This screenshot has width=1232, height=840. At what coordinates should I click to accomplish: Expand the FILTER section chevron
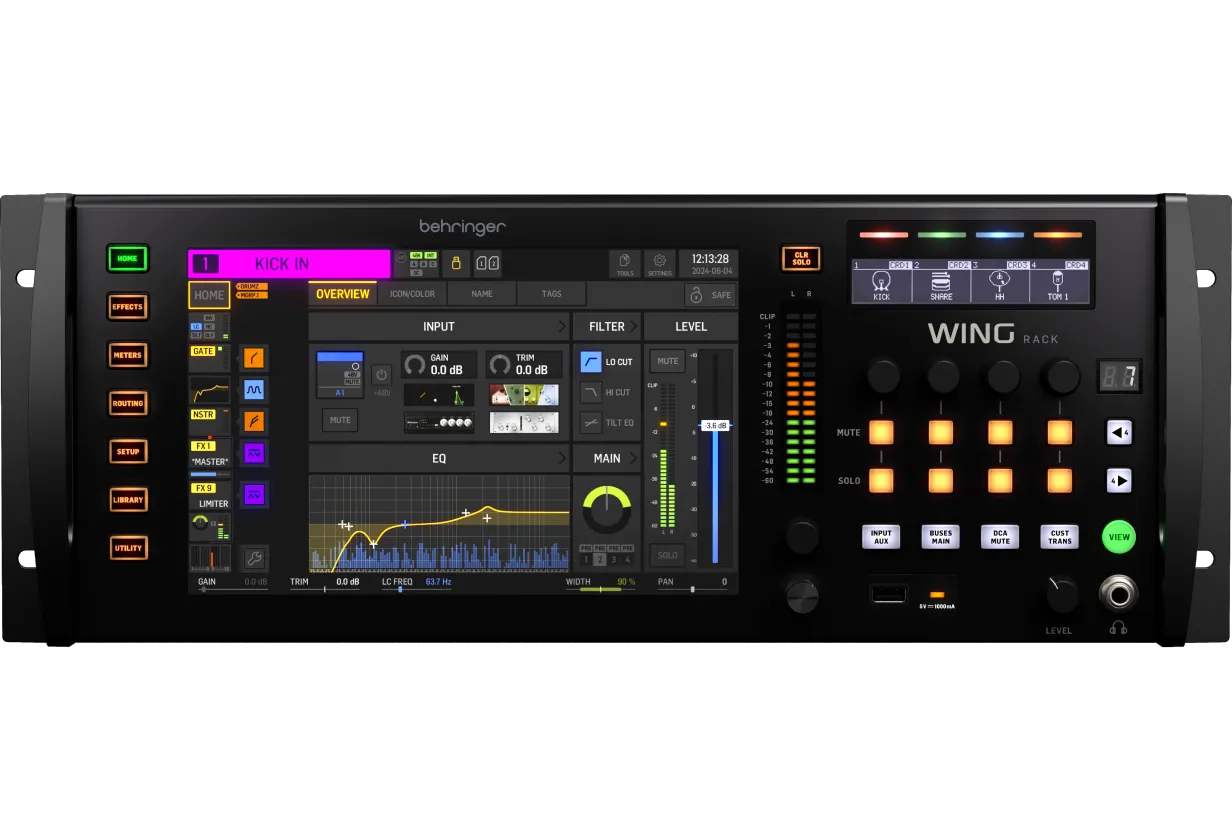[x=635, y=326]
